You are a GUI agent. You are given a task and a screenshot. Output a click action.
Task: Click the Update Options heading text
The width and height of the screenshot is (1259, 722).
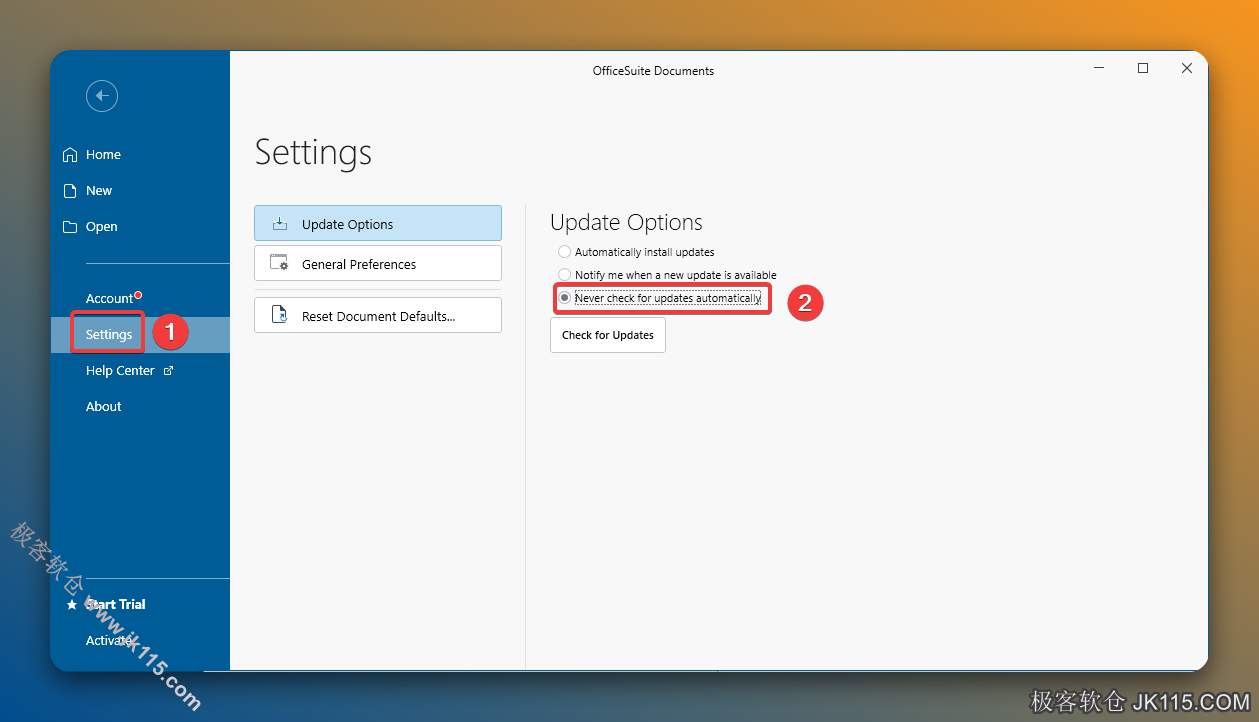tap(626, 223)
